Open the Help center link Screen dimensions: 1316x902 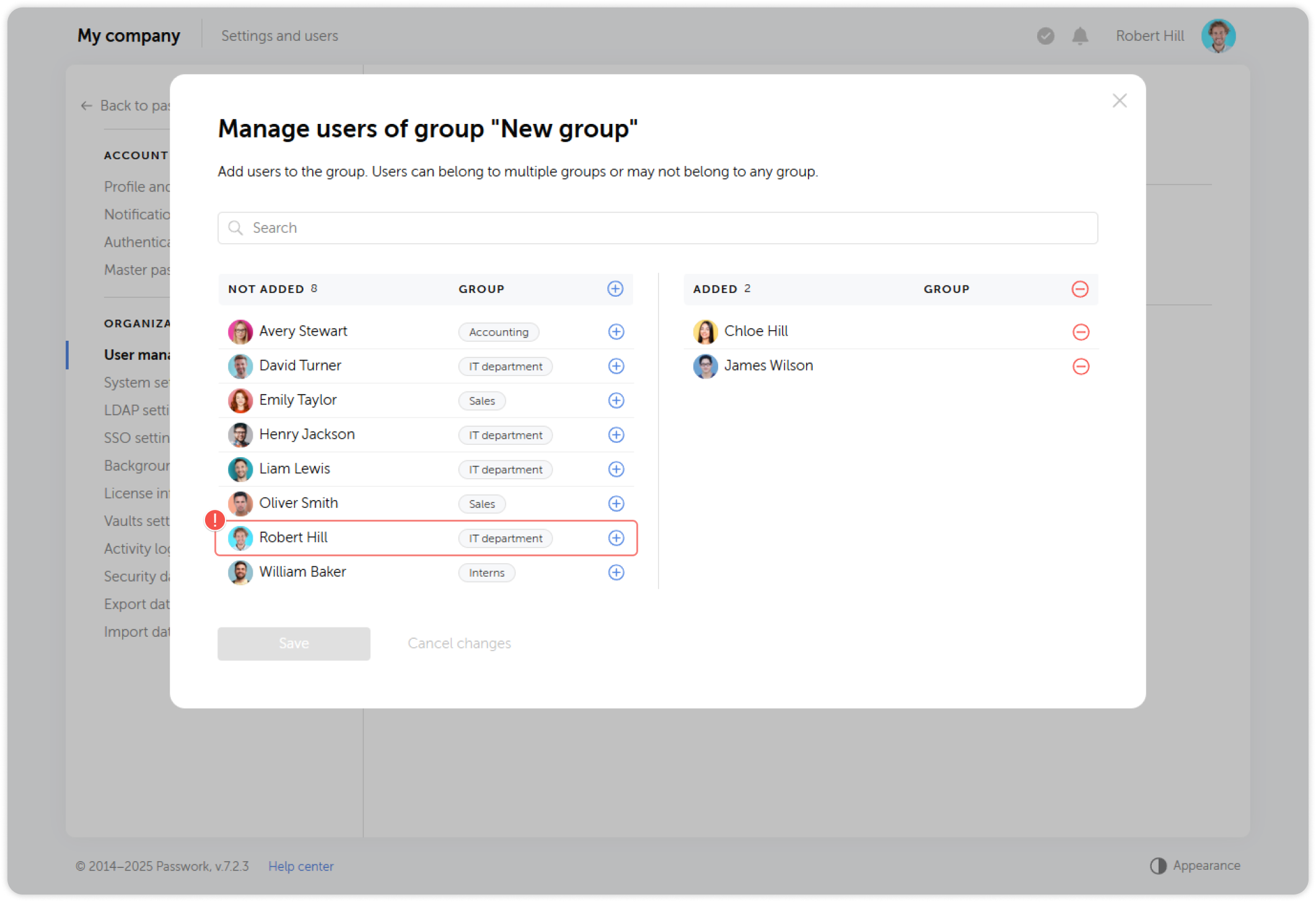(300, 866)
